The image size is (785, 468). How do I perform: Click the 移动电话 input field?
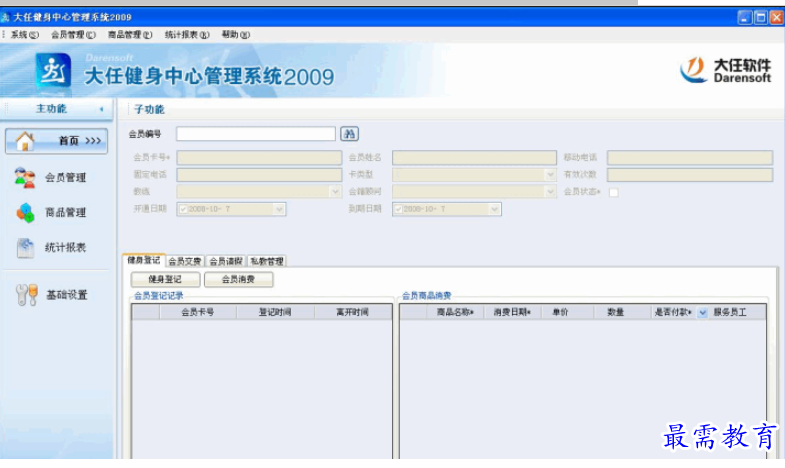(x=690, y=158)
